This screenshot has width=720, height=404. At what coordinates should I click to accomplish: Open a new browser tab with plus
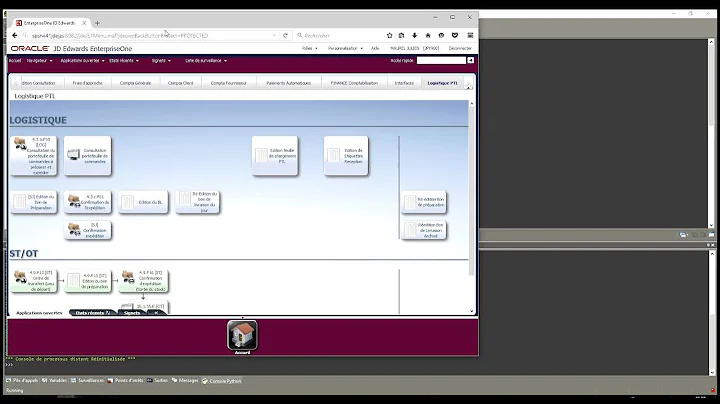click(x=97, y=23)
